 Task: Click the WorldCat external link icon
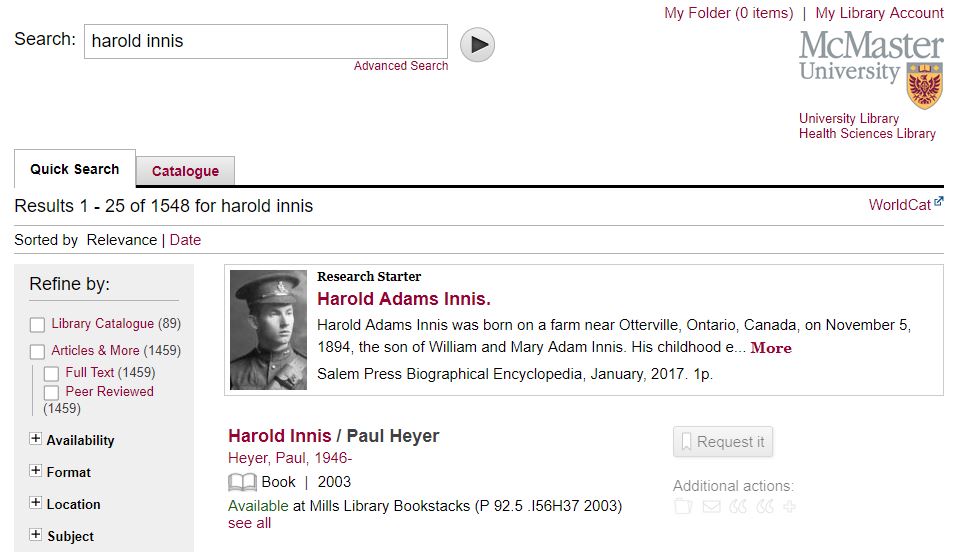point(938,203)
